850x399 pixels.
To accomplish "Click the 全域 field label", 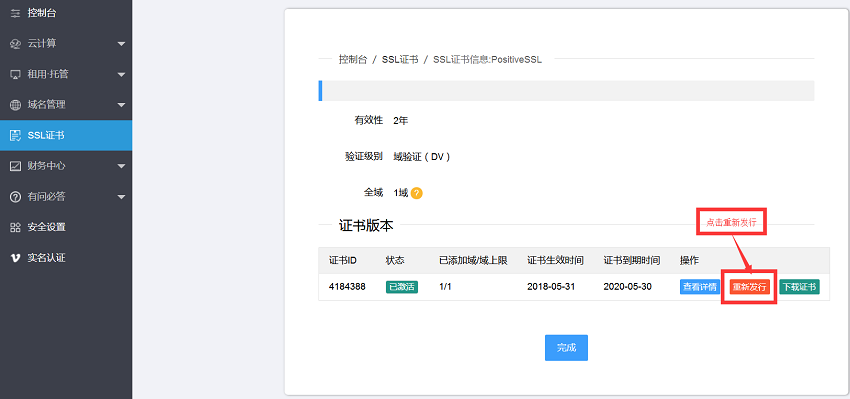I will [x=374, y=193].
